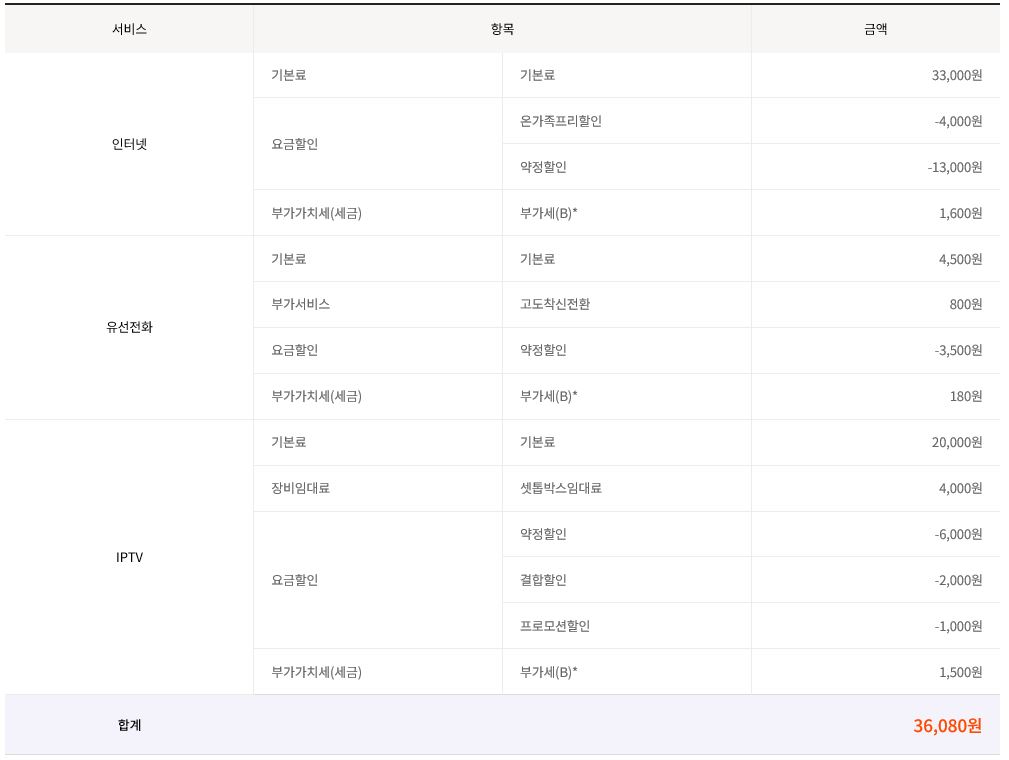Click the 서비스 column header
Viewport: 1009px width, 760px height.
[x=129, y=29]
